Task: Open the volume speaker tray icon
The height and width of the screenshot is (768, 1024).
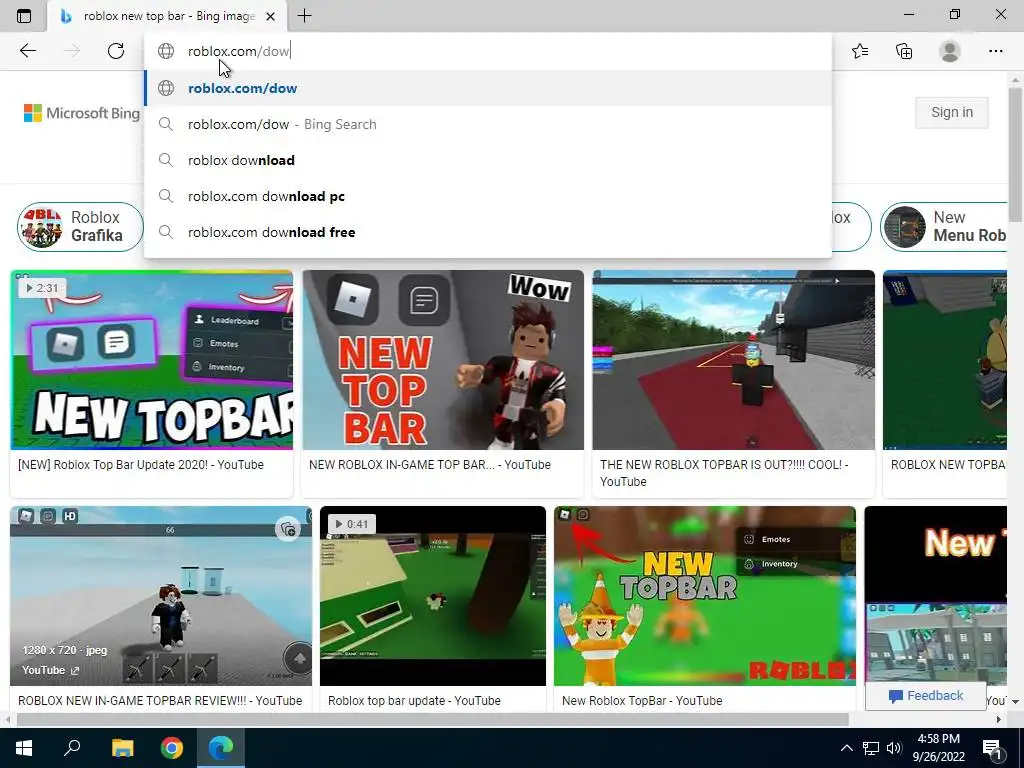Action: pos(894,748)
